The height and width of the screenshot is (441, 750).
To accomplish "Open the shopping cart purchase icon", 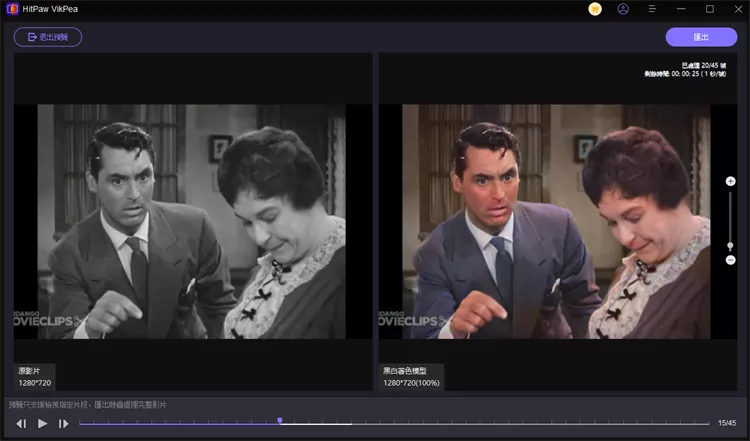I will coord(595,9).
